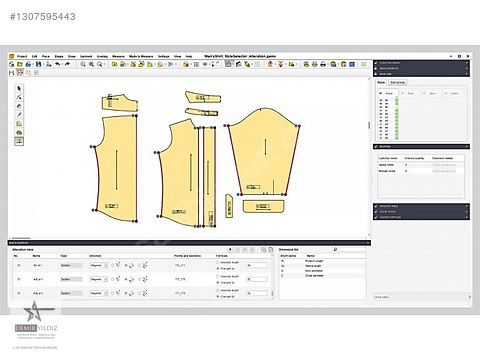Switch to the Size group tab
The height and width of the screenshot is (360, 480).
(x=398, y=82)
